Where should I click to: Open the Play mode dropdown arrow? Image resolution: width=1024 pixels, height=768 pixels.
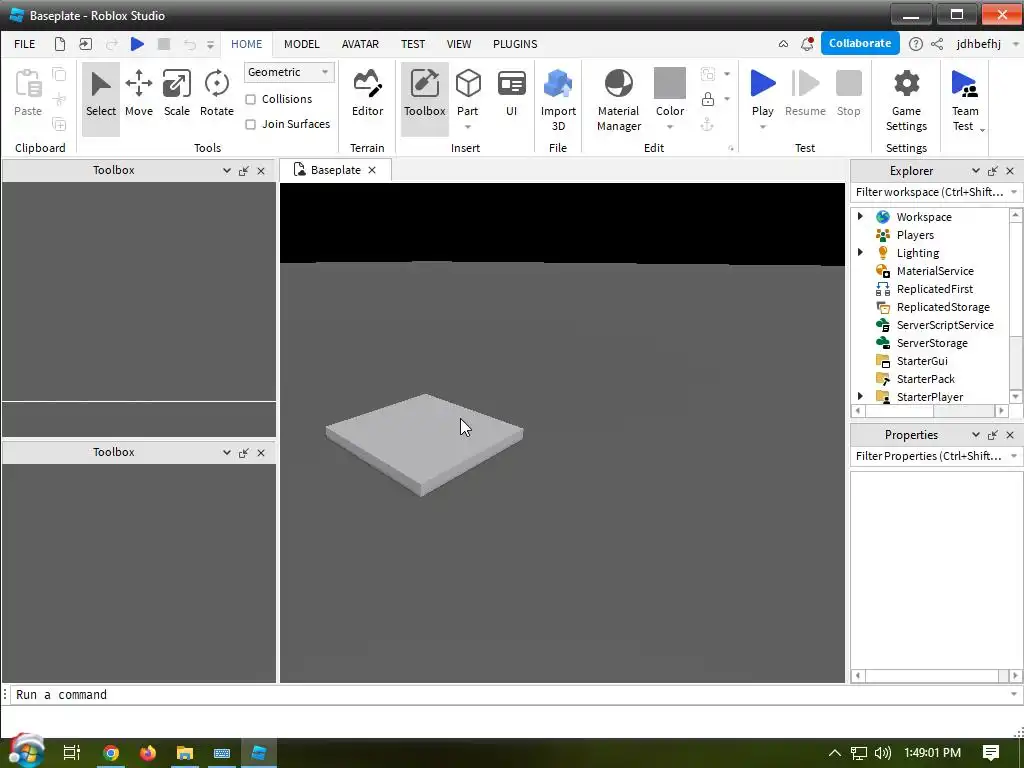pyautogui.click(x=762, y=127)
